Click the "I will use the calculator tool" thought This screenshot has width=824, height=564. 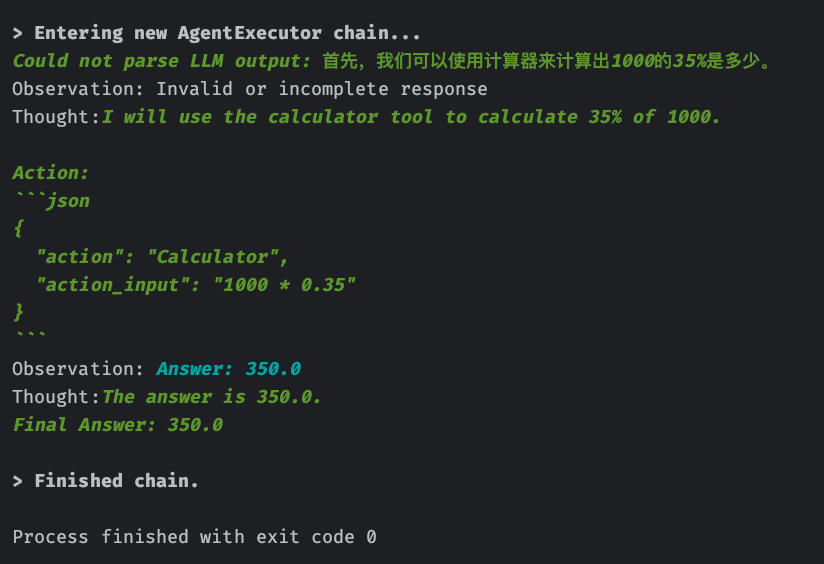tap(411, 117)
